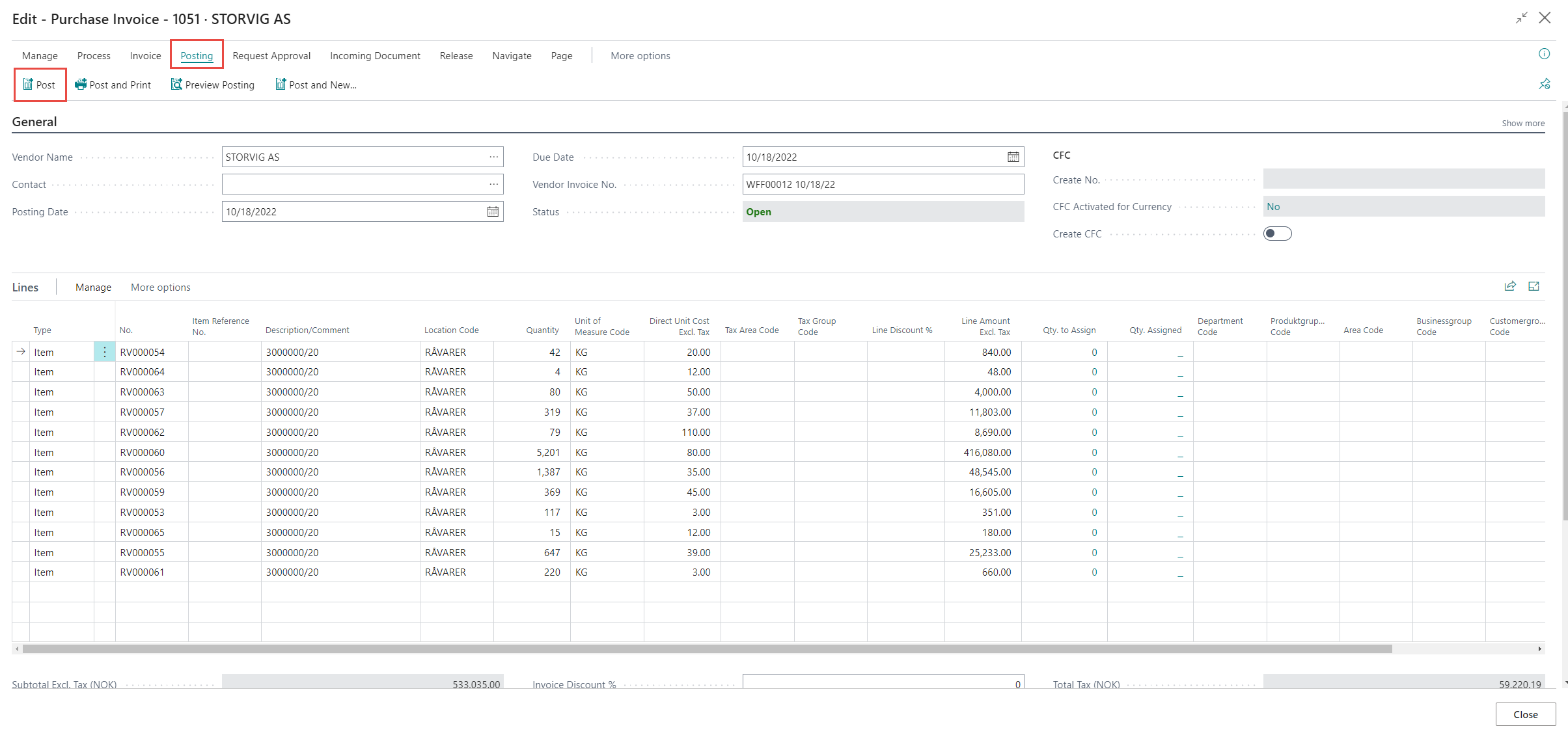Open the Vendor Name lookup ellipsis
This screenshot has width=1568, height=737.
pos(494,157)
